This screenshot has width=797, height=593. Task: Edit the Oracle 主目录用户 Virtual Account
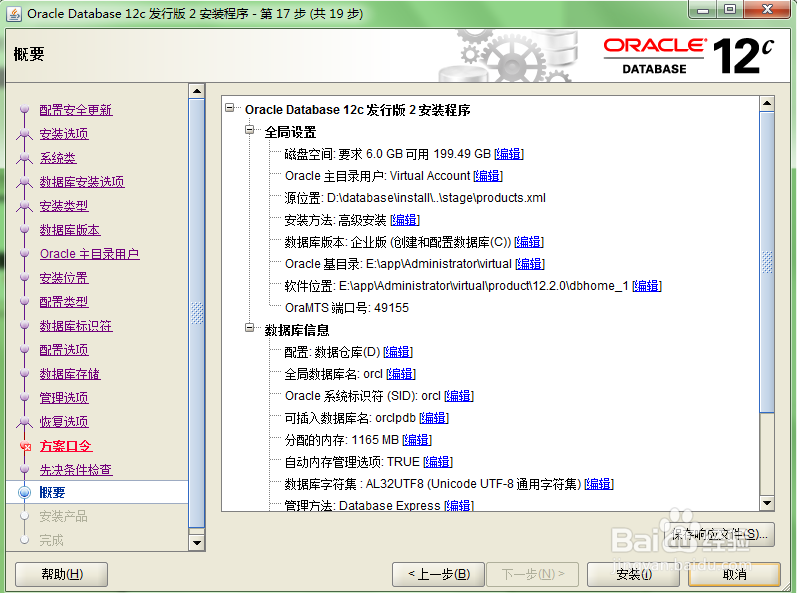pos(488,176)
